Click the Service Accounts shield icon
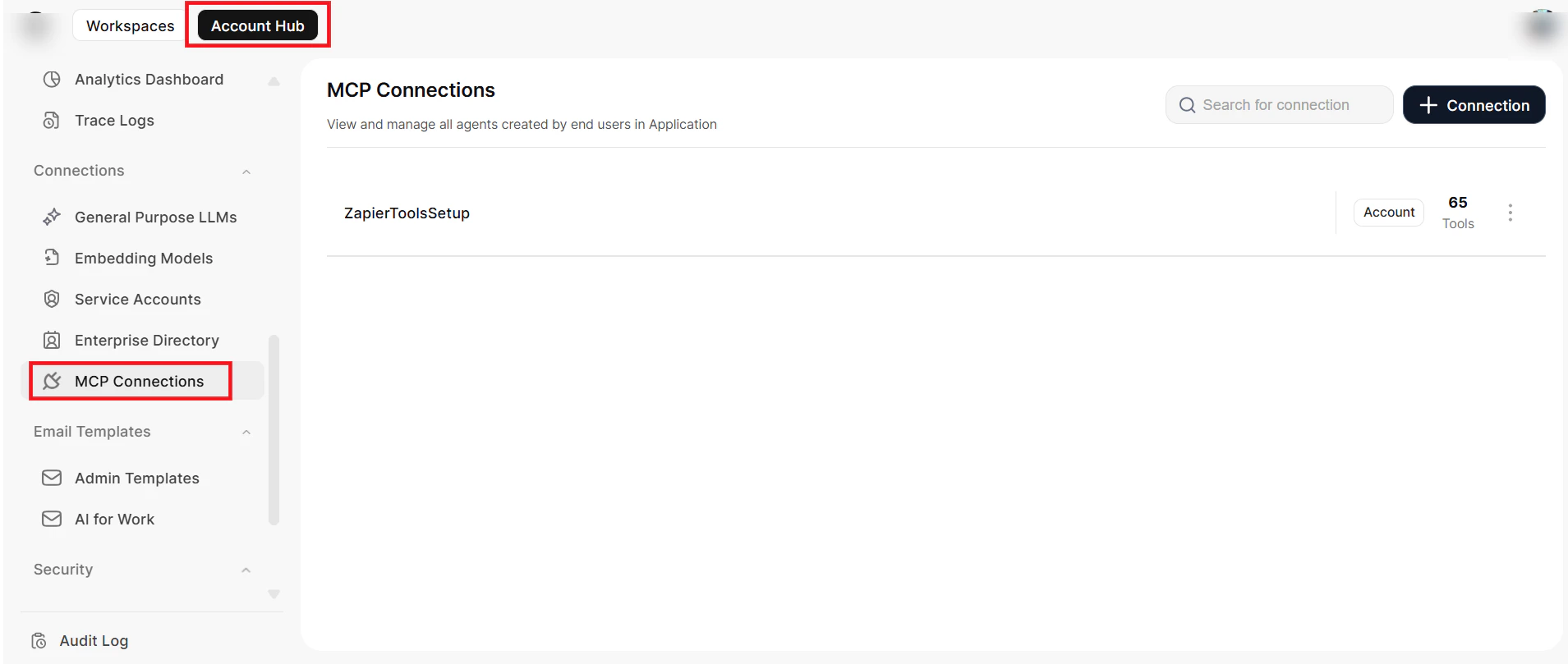The width and height of the screenshot is (1568, 664). (x=52, y=299)
